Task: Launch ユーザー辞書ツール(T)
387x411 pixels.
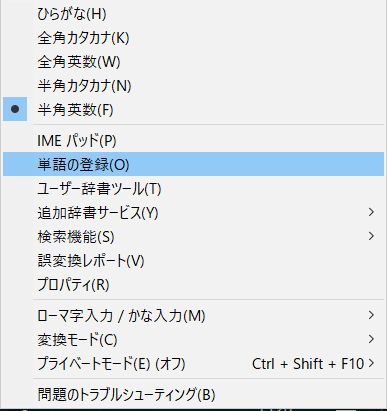Action: (x=193, y=189)
